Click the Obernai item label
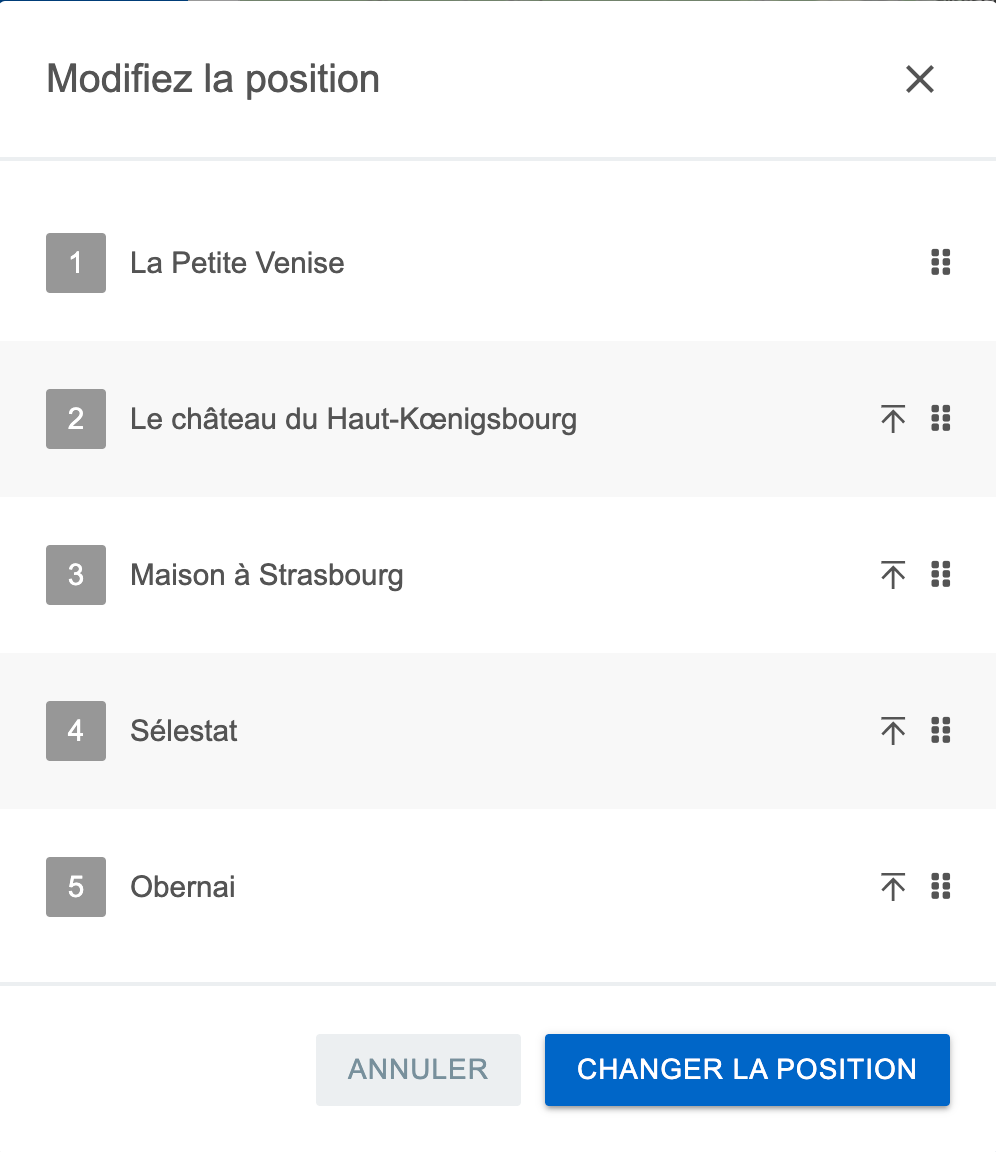The width and height of the screenshot is (996, 1152). [x=183, y=887]
